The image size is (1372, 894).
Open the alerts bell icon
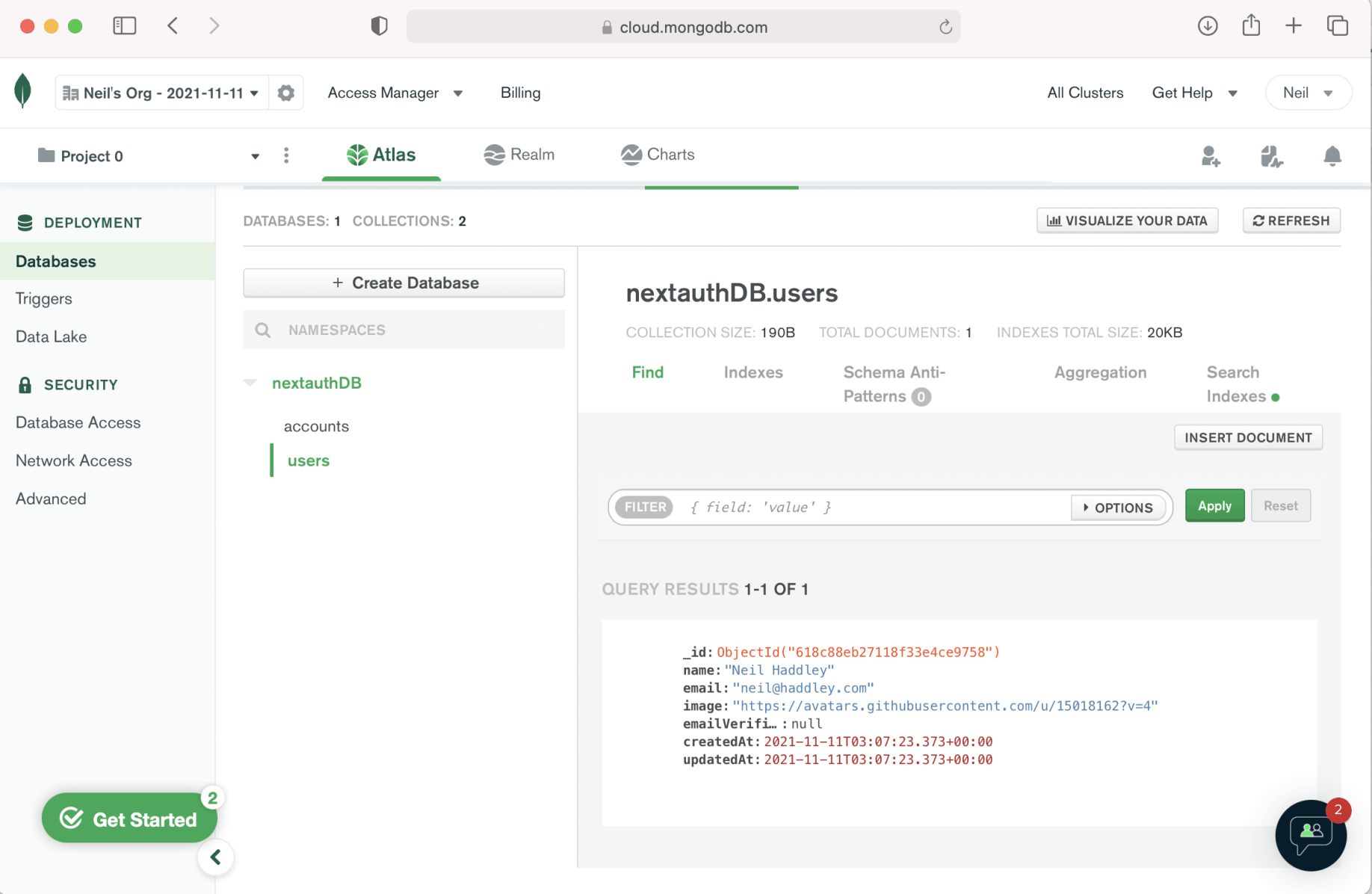[x=1332, y=155]
